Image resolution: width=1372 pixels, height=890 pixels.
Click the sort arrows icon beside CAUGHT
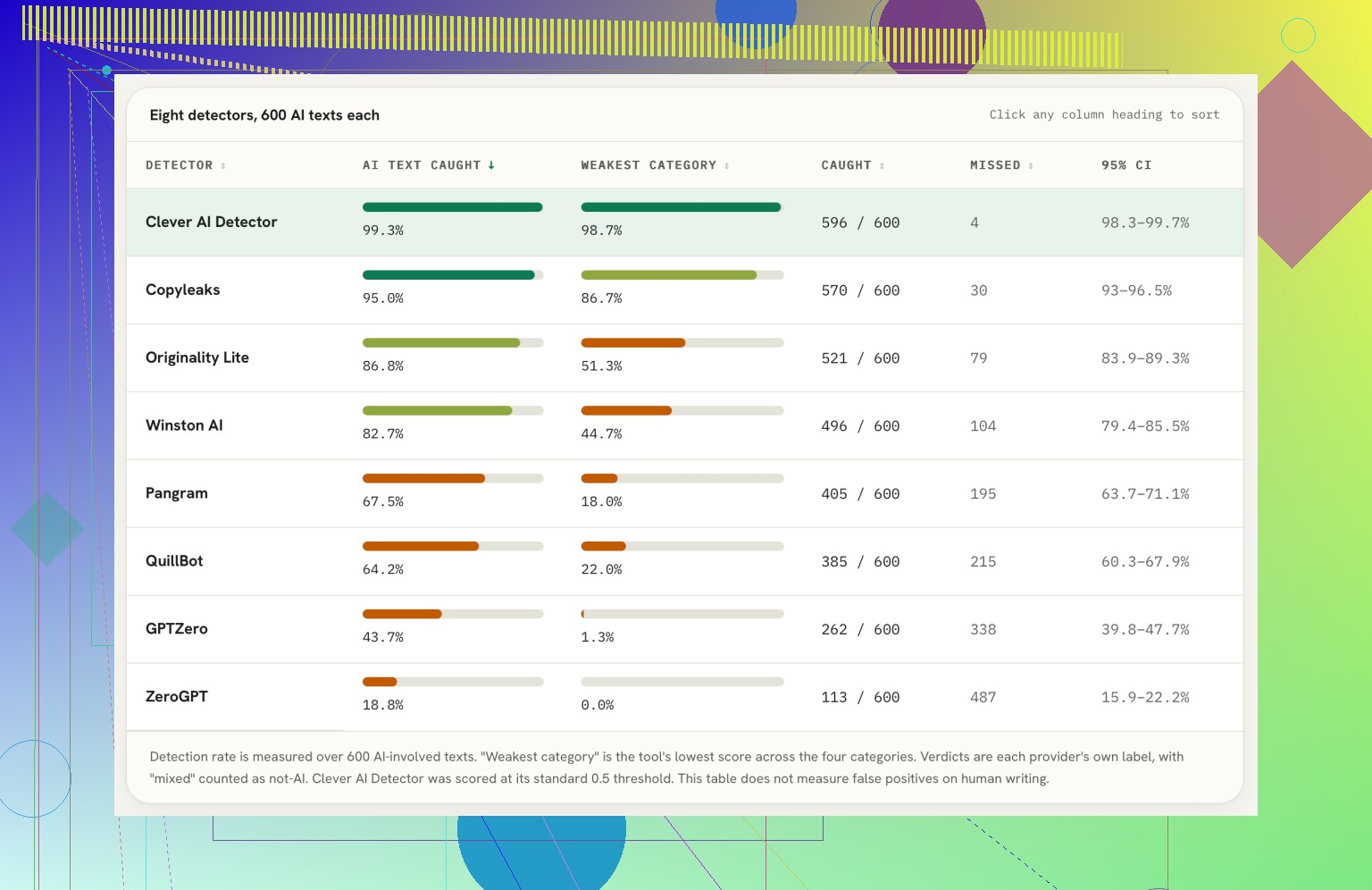[882, 166]
